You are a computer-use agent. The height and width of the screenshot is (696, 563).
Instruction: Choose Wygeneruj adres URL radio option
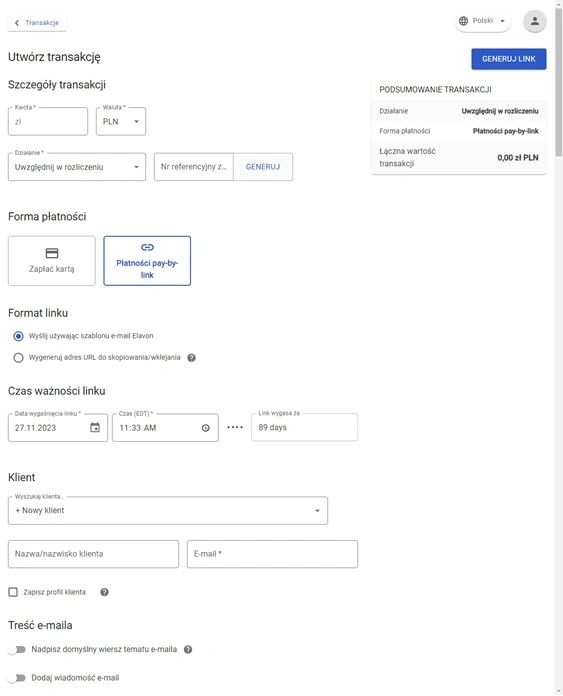coord(18,357)
